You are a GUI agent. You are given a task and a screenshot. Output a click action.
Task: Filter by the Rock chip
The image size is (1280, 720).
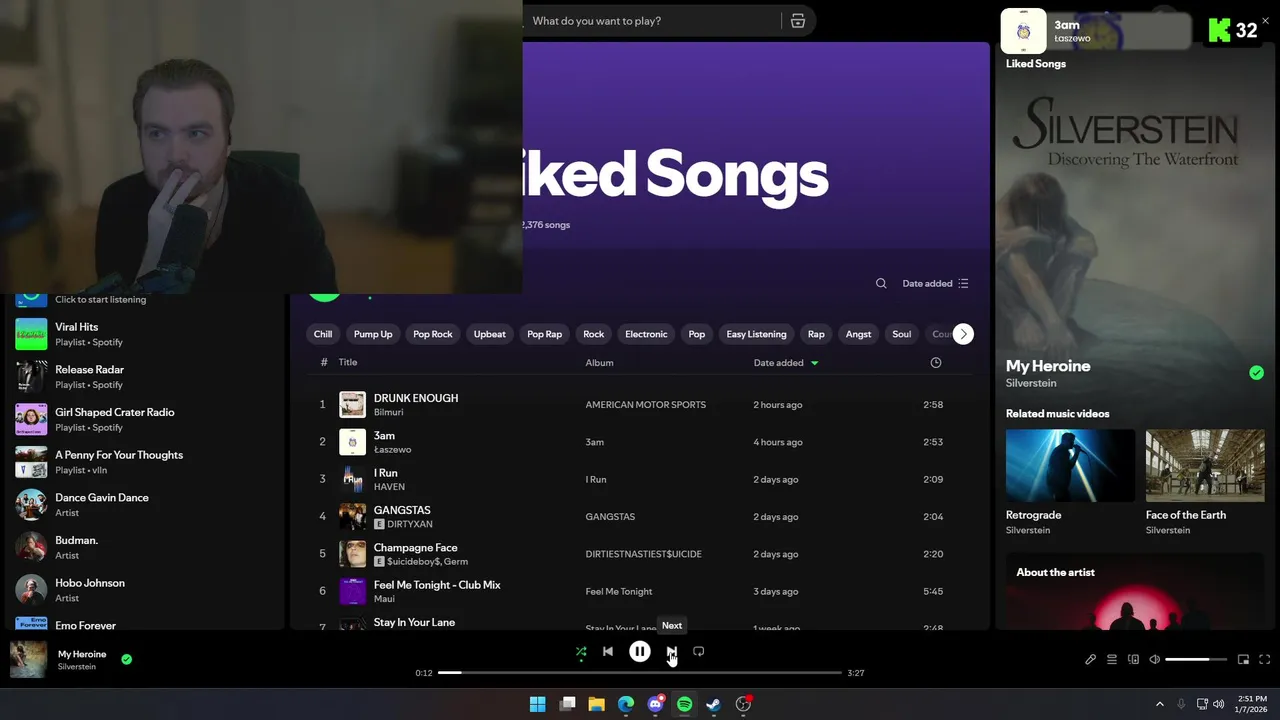594,334
